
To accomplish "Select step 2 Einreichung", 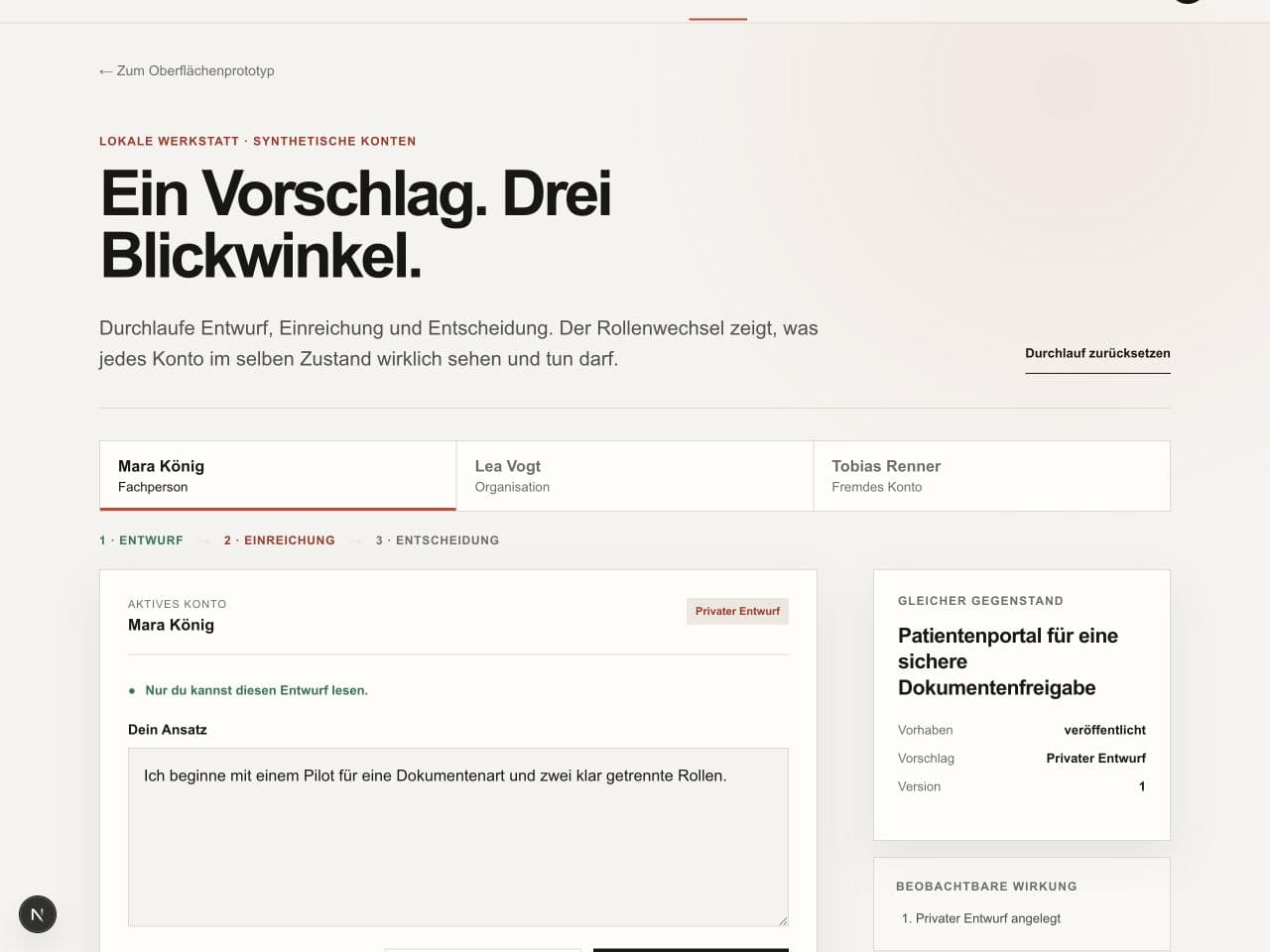I will 280,540.
